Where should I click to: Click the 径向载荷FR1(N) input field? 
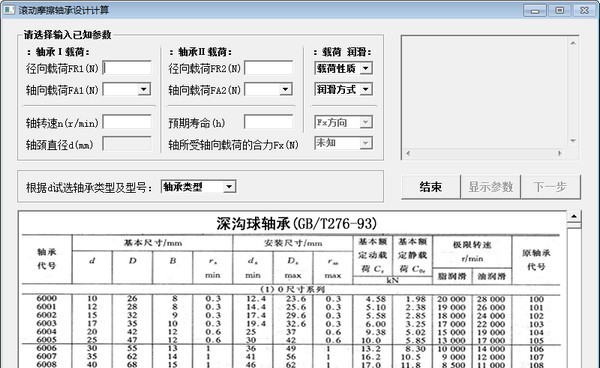[x=127, y=68]
